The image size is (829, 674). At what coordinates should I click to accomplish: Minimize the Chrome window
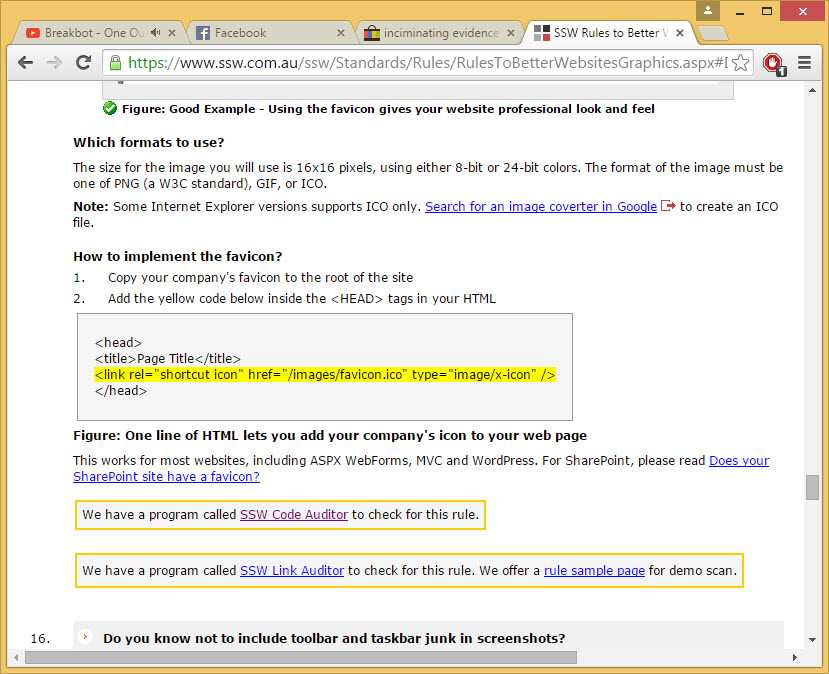tap(740, 12)
